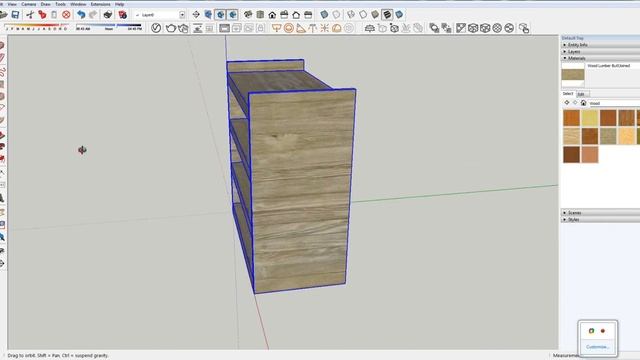Switch to Hidden Line style
640x360 pixels.
363,15
